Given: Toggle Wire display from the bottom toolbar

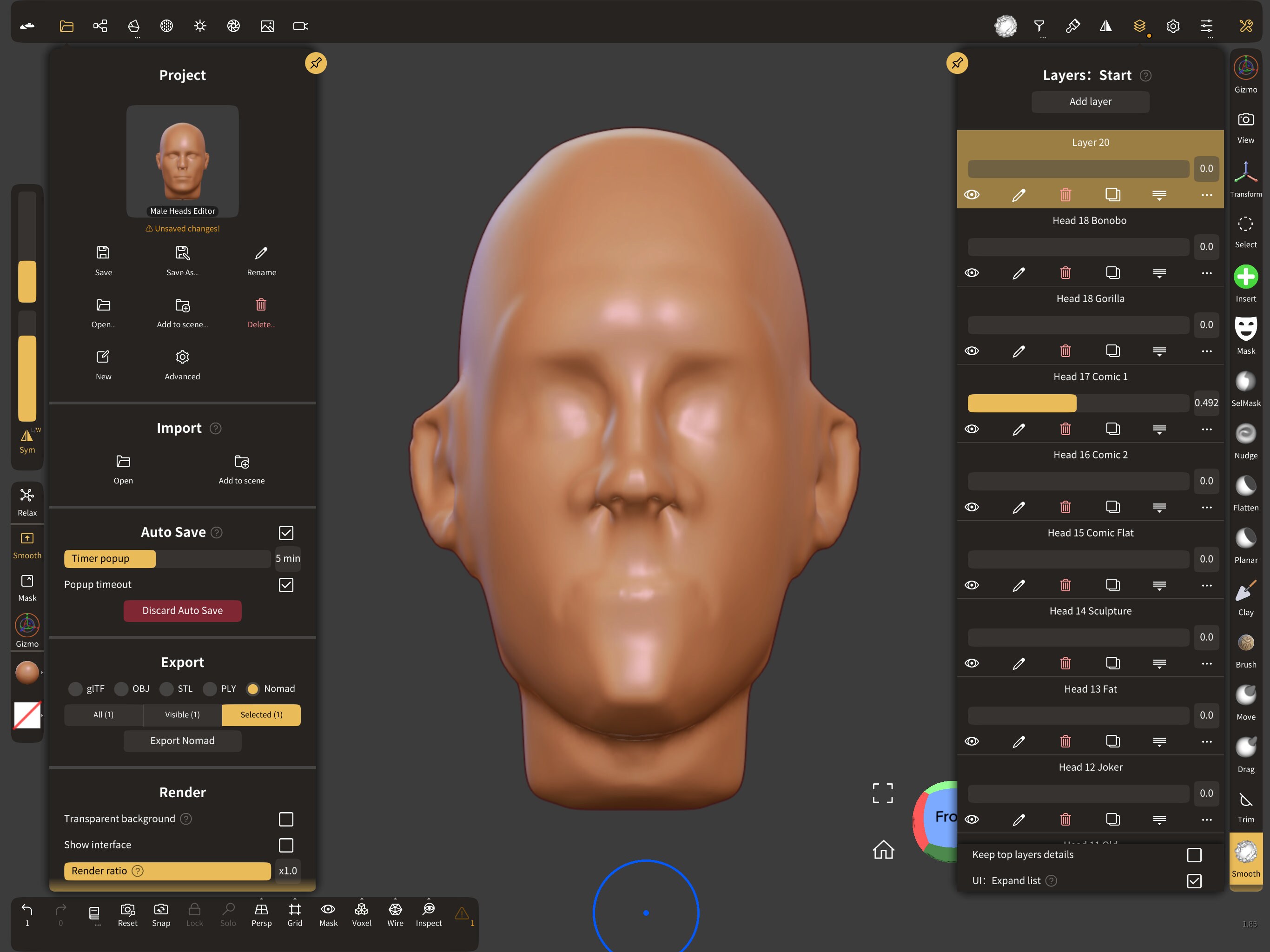Looking at the screenshot, I should pyautogui.click(x=395, y=914).
